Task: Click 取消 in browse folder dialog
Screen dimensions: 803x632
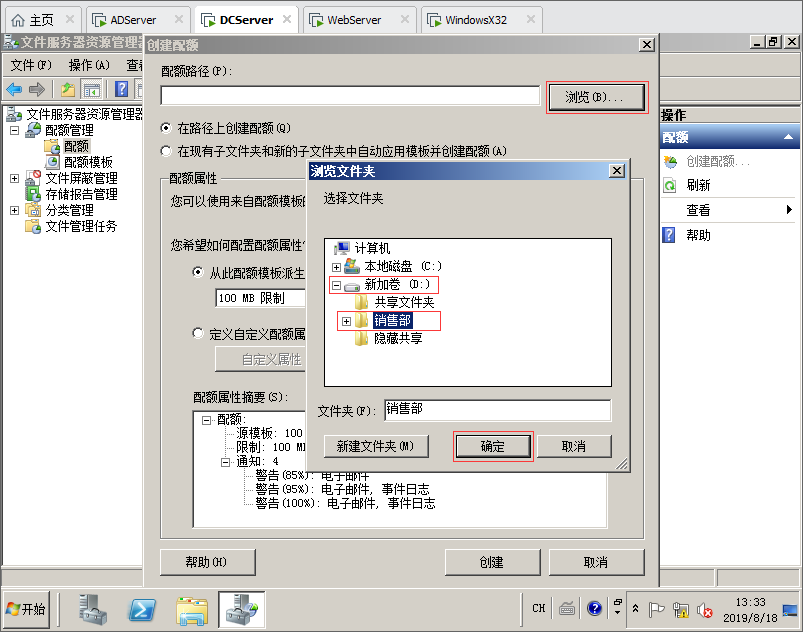Action: pyautogui.click(x=574, y=447)
